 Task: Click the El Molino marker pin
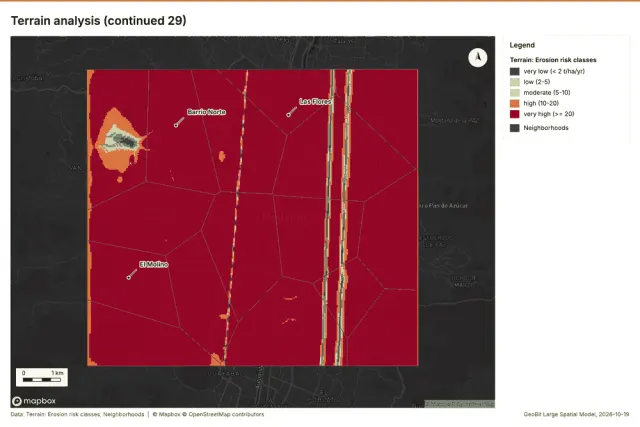(129, 278)
